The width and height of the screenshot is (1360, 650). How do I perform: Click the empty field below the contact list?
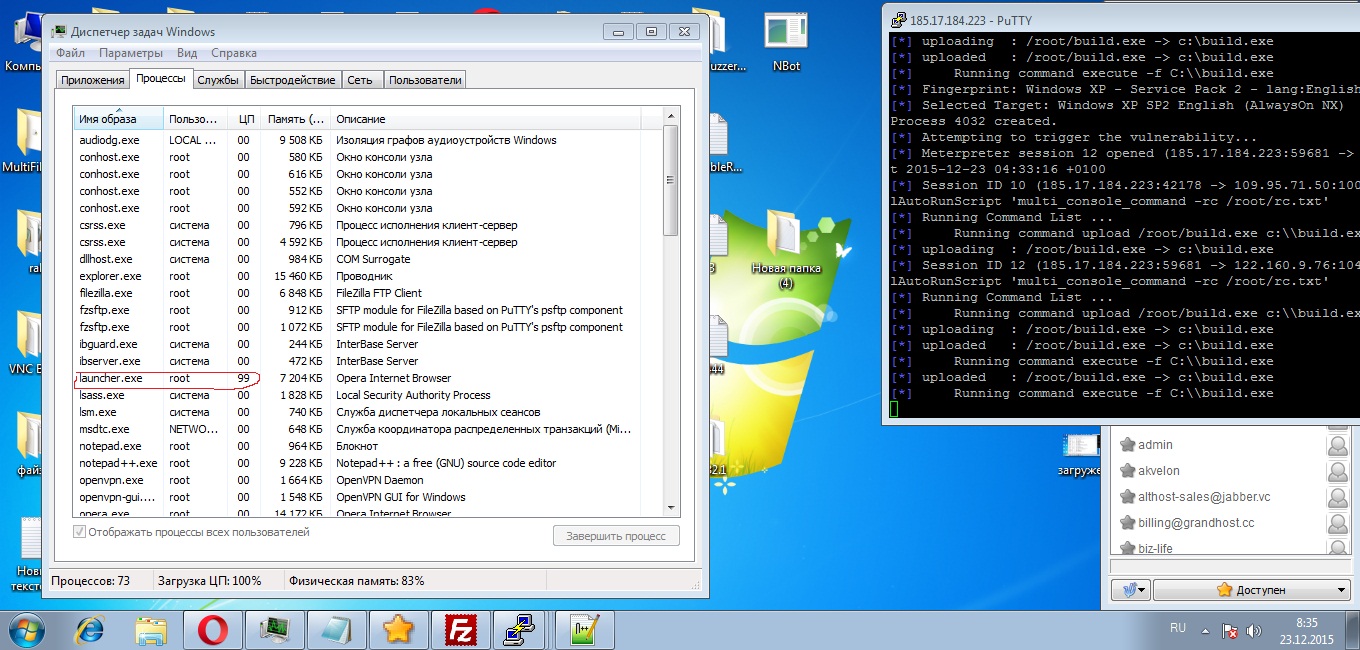point(1230,567)
